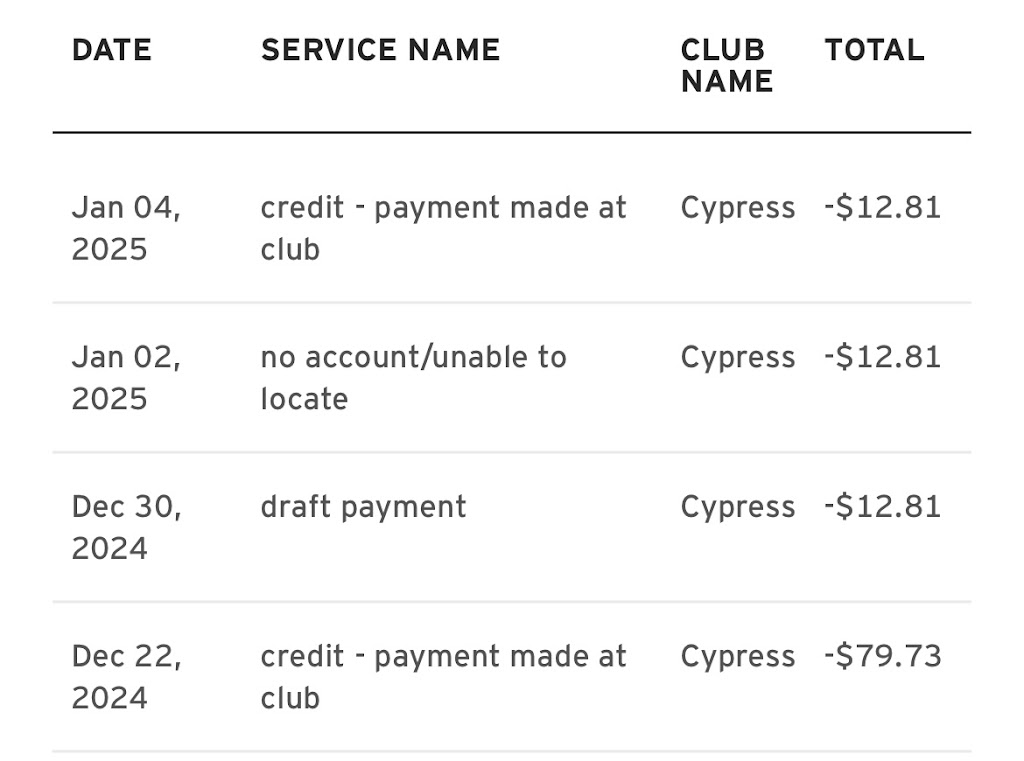Select the Dec 30, 2024 date cell
This screenshot has height=761, width=1024.
coord(126,527)
